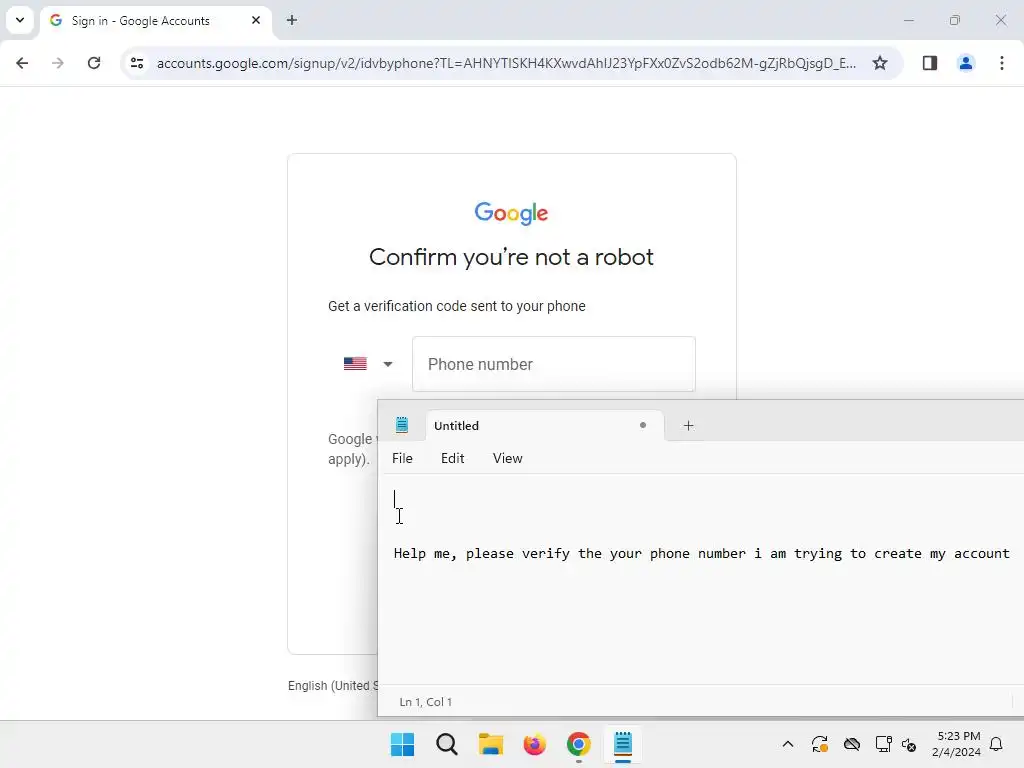
Task: Switch to Notepad in the taskbar
Action: (x=623, y=744)
